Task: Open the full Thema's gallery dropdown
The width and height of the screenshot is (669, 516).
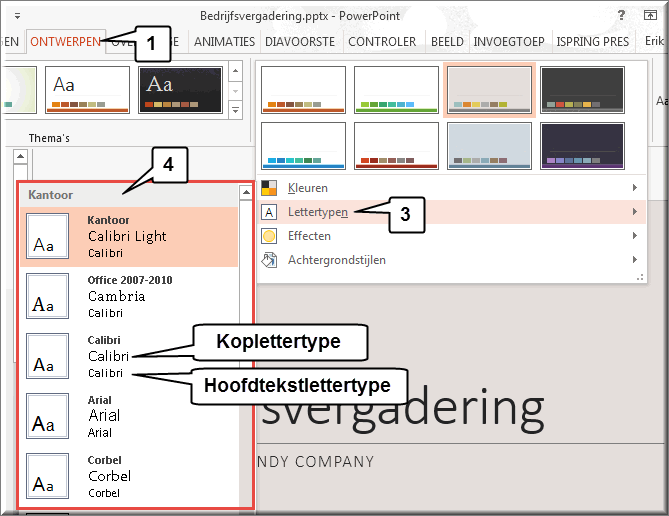Action: click(236, 110)
